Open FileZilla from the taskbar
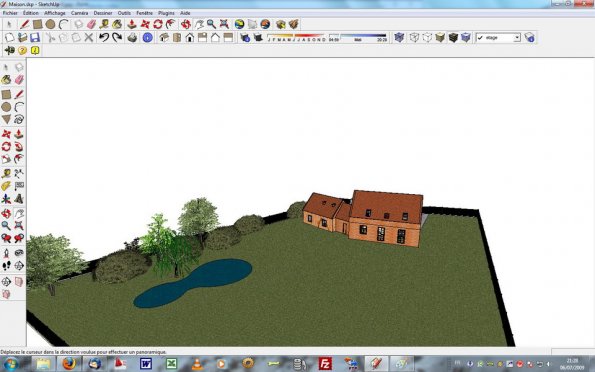This screenshot has height=372, width=595. pos(325,364)
